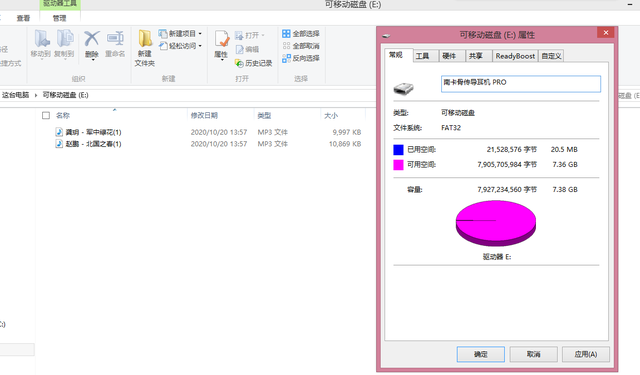This screenshot has width=640, height=375.
Task: Click 可移动磁盘 (E:) breadcrumb in address bar
Action: coord(65,95)
